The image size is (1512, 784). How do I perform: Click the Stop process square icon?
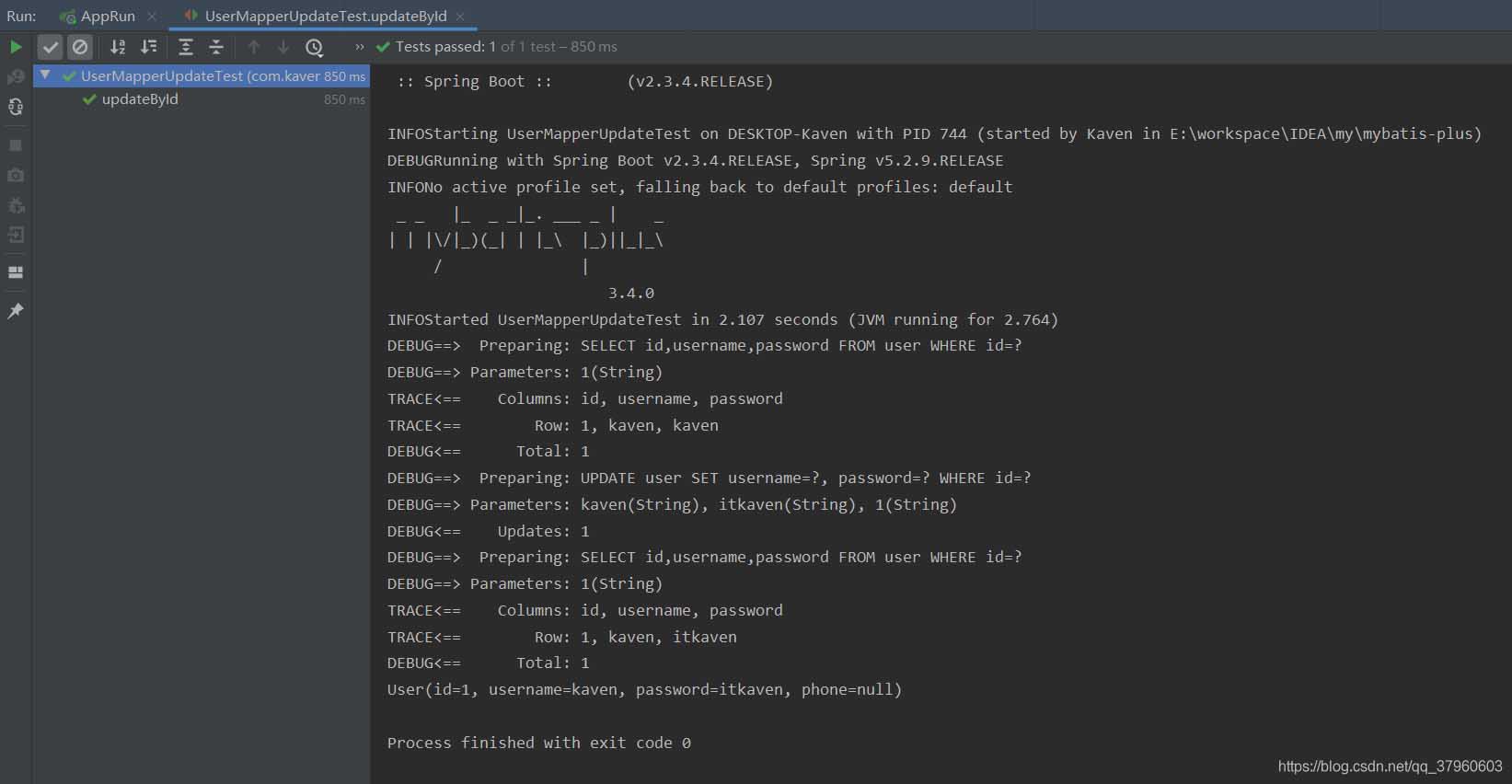coord(16,145)
